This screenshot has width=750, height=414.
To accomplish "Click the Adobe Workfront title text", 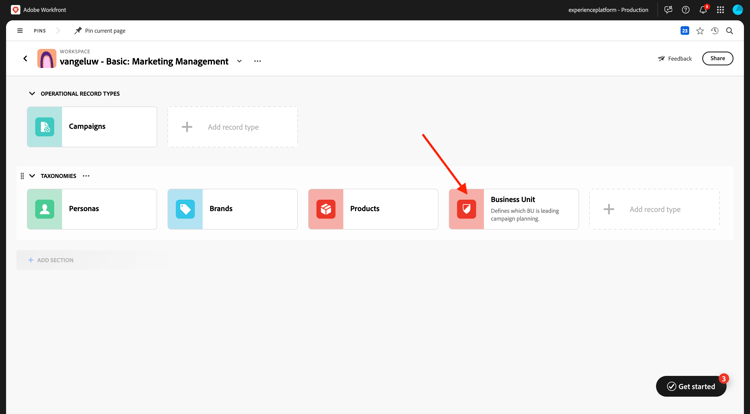I will 44,10.
